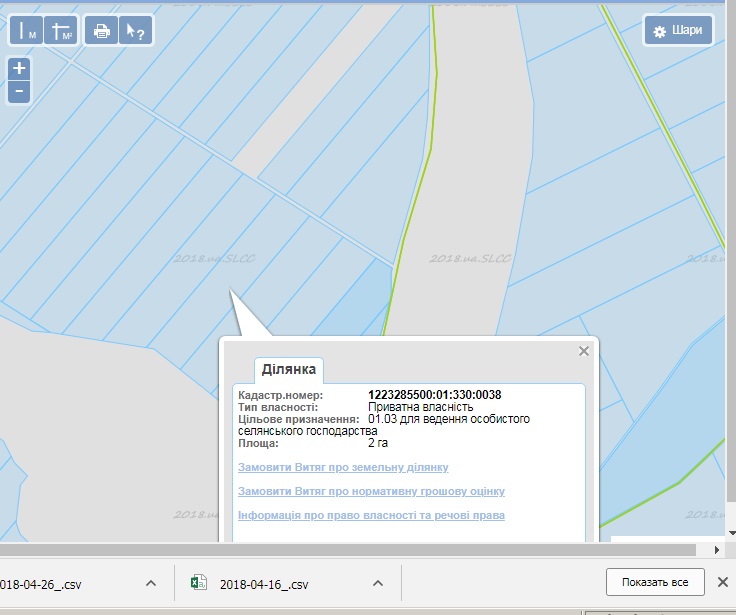Open downloaded file 2018-04-26_.csv
Viewport: 736px width, 615px height.
pyautogui.click(x=40, y=584)
